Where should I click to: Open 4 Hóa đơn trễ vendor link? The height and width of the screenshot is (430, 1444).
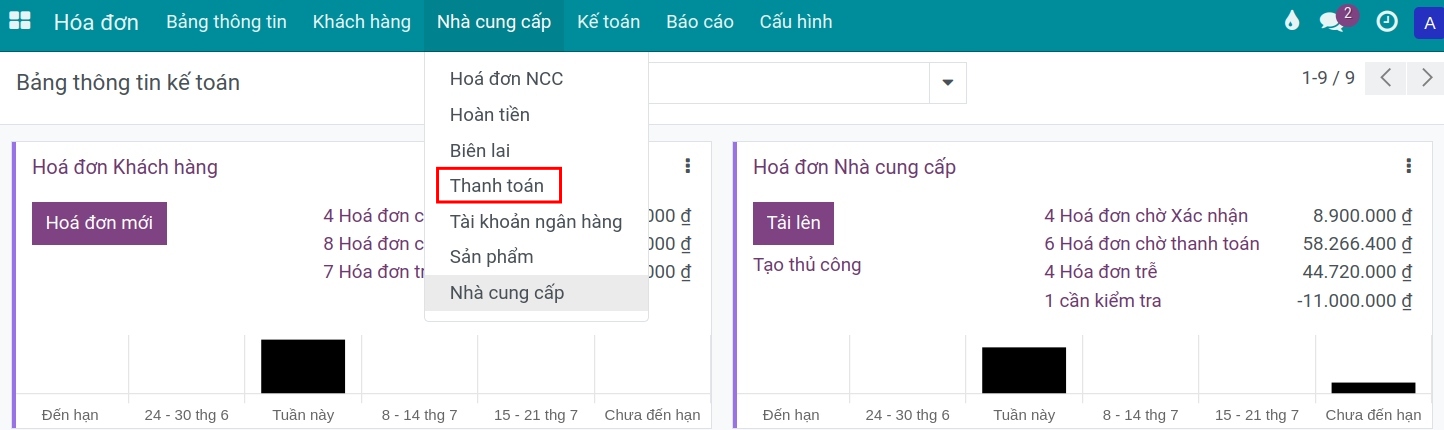tap(1101, 272)
